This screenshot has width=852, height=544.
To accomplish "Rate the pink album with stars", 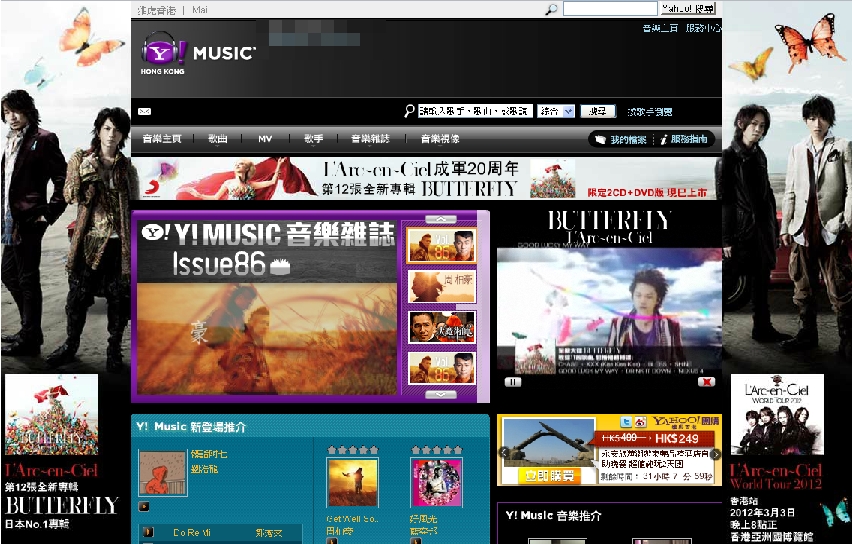I will coord(436,450).
